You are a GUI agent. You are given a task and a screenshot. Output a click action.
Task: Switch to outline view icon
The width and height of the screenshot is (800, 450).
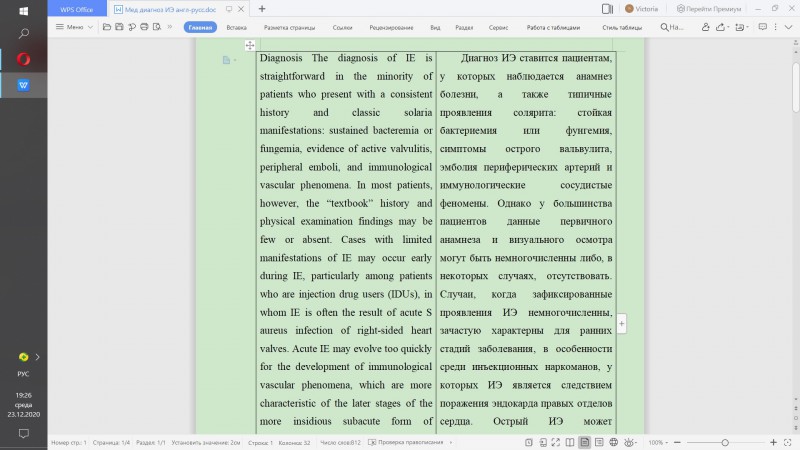(599, 442)
